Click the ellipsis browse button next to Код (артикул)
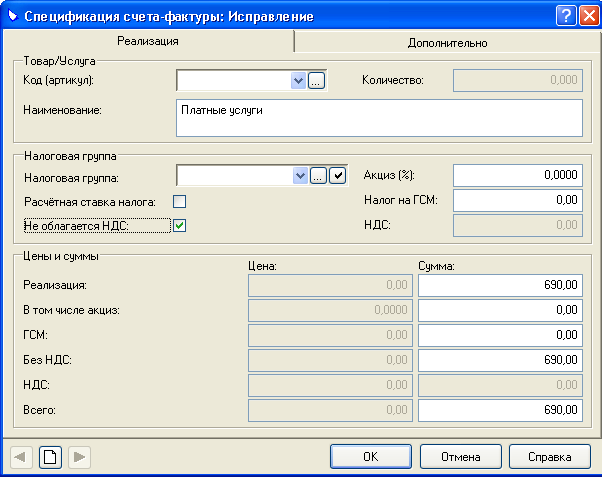This screenshot has height=477, width=602. (x=316, y=81)
